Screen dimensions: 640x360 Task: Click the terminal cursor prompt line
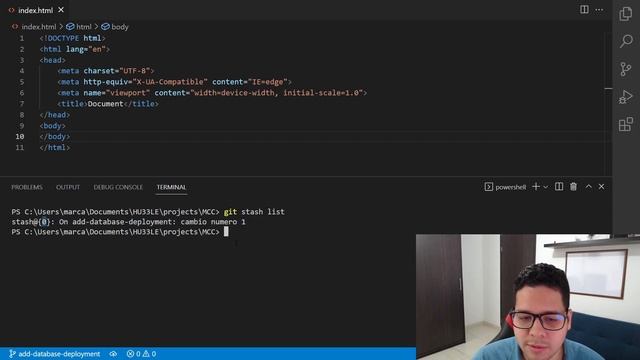coord(120,231)
